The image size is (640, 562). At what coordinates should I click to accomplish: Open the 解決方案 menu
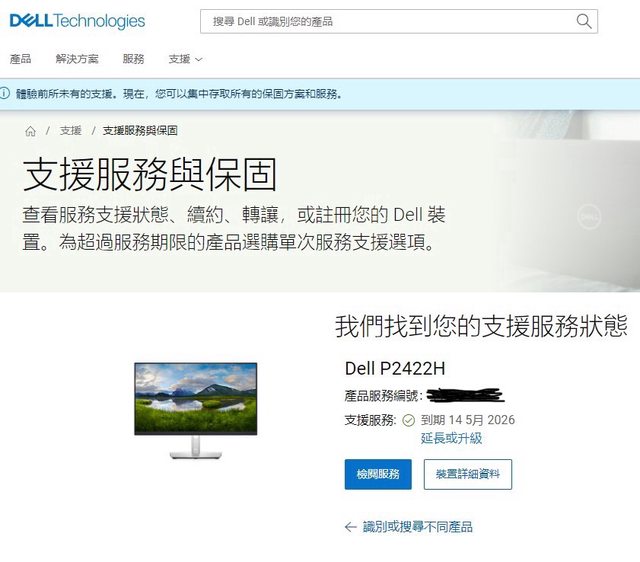77,59
